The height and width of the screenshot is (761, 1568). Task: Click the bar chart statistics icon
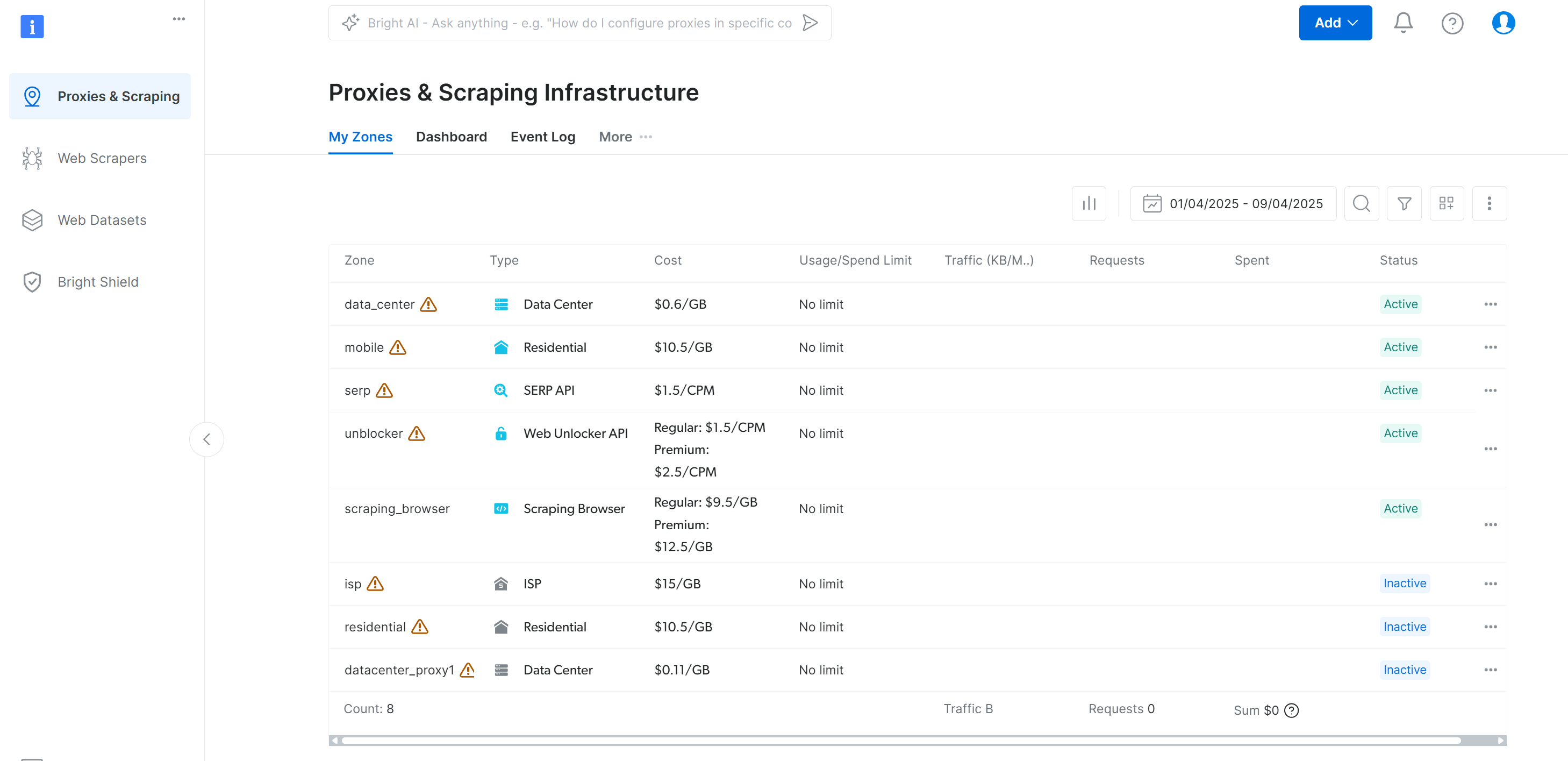pyautogui.click(x=1089, y=203)
